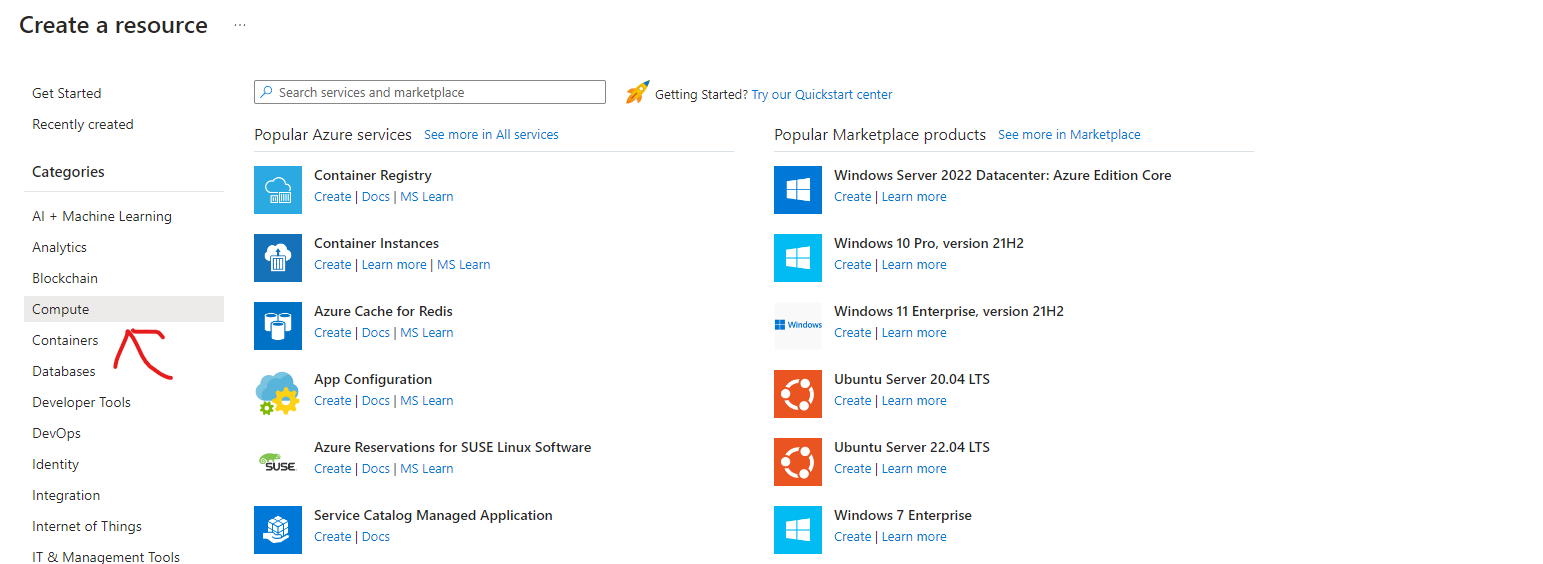Open Recently created in the sidebar

tap(83, 124)
